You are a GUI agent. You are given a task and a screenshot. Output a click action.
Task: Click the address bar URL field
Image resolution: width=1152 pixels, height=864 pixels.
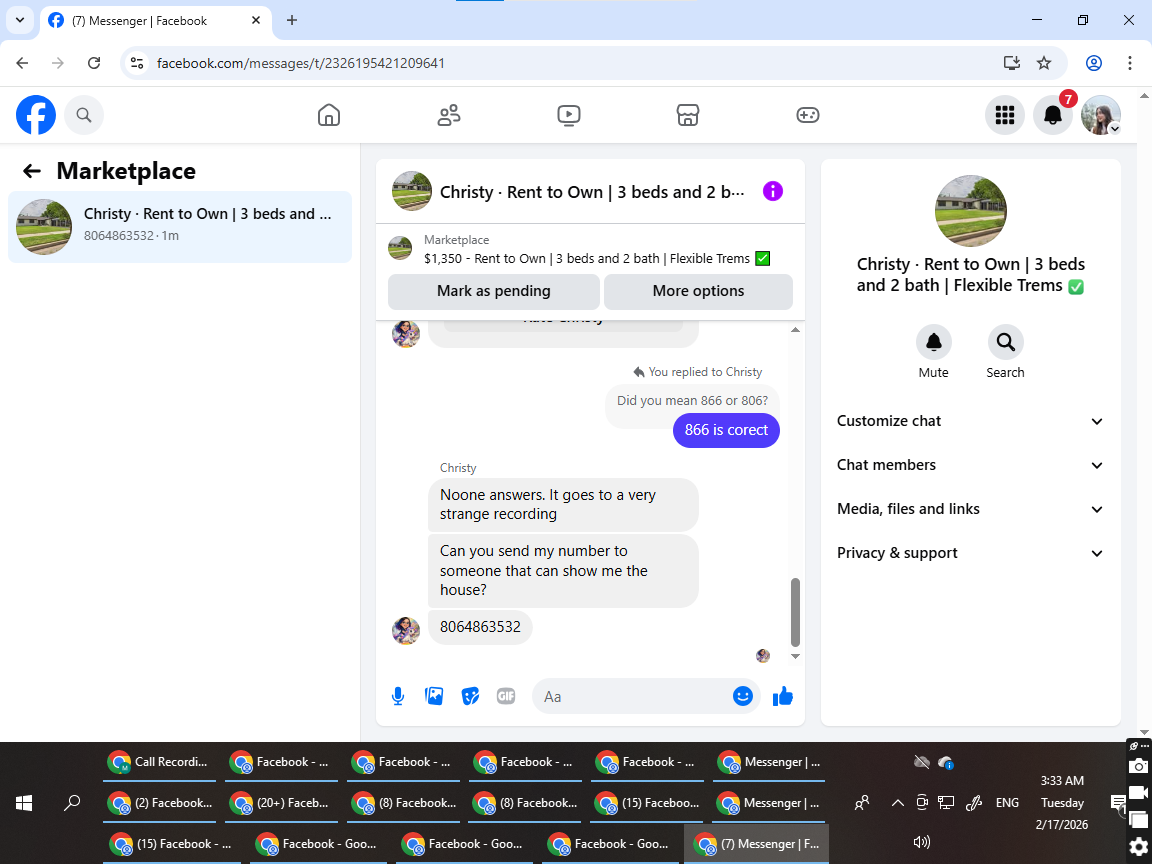pos(573,63)
